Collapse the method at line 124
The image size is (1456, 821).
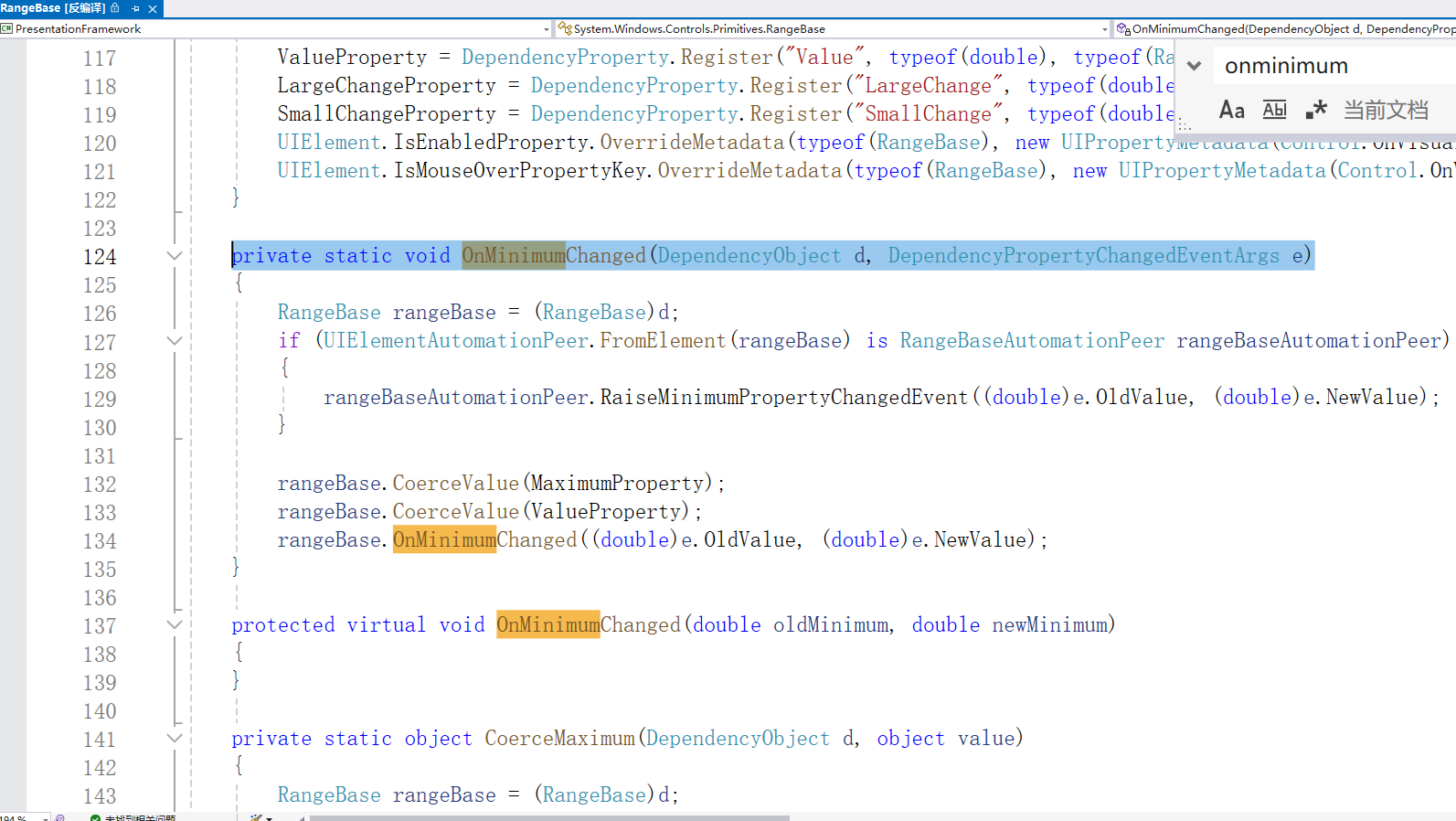coord(175,256)
